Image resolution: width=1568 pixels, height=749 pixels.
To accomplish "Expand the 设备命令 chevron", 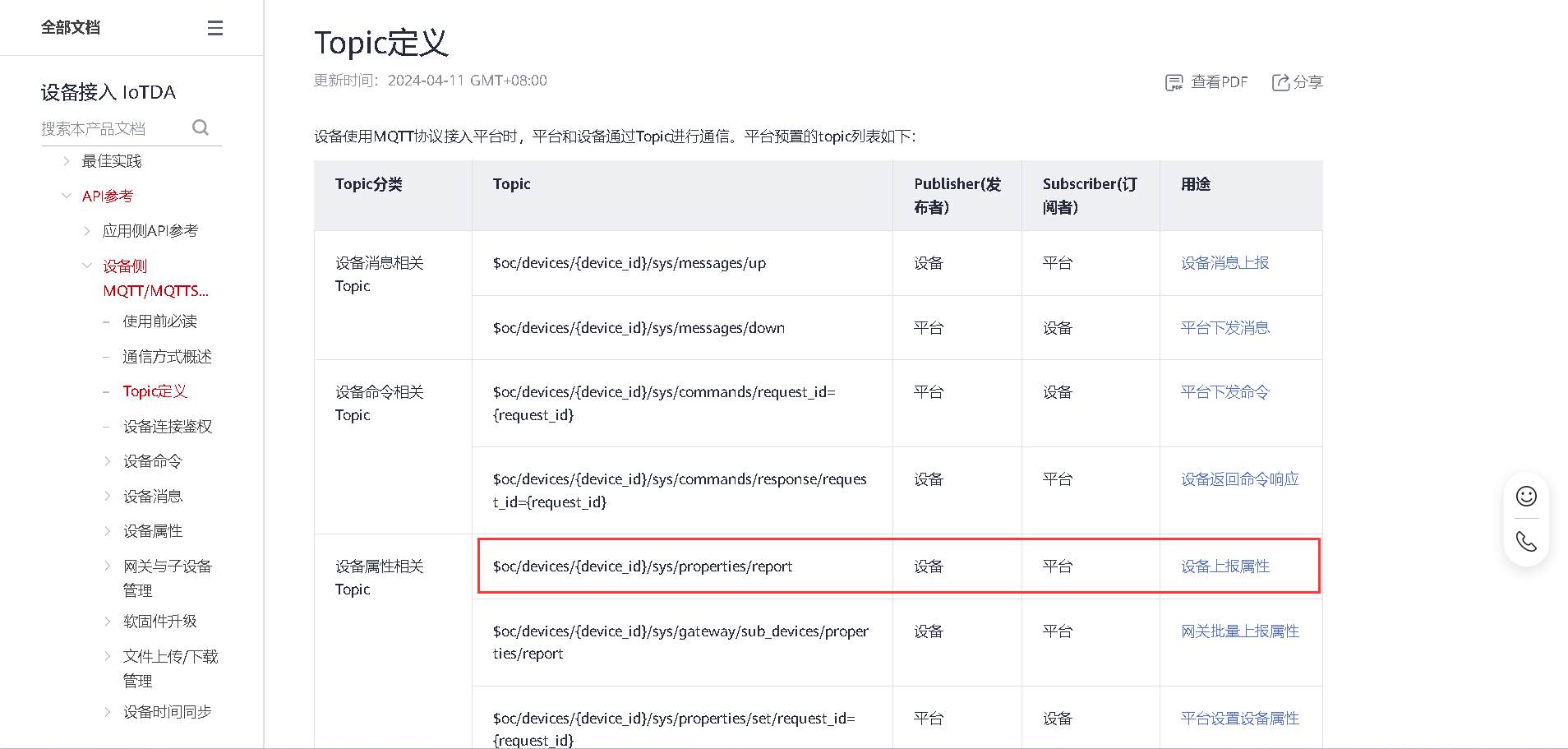I will coord(108,461).
